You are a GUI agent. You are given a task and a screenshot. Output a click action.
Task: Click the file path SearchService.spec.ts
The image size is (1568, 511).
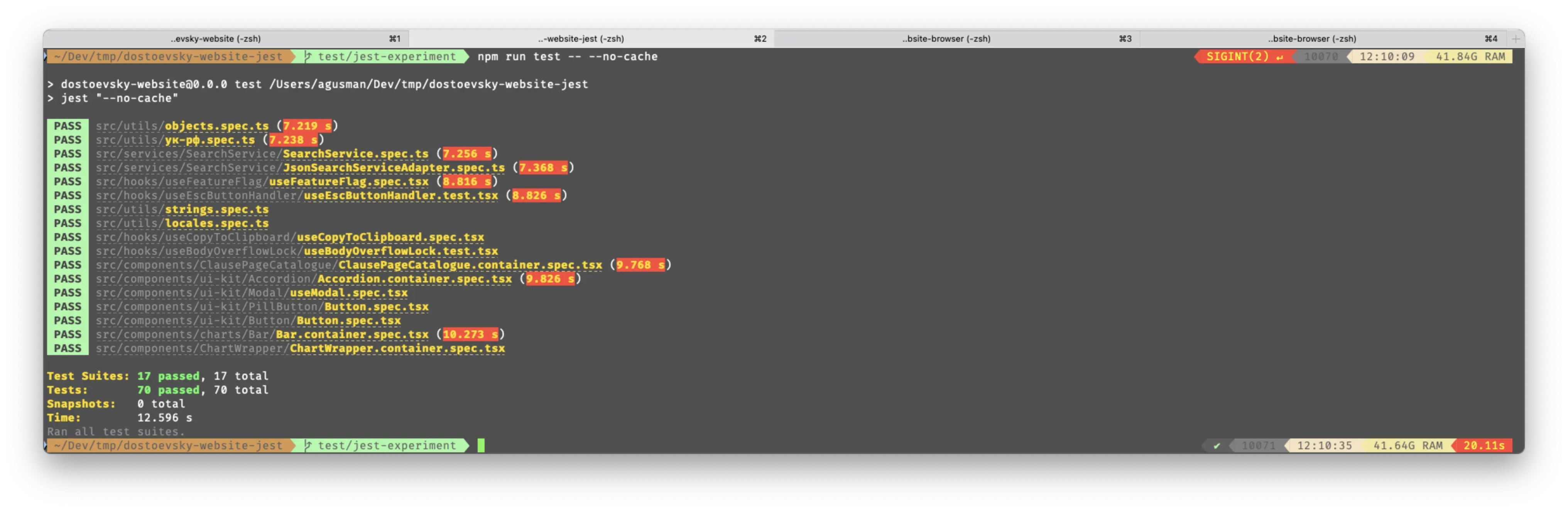click(262, 154)
